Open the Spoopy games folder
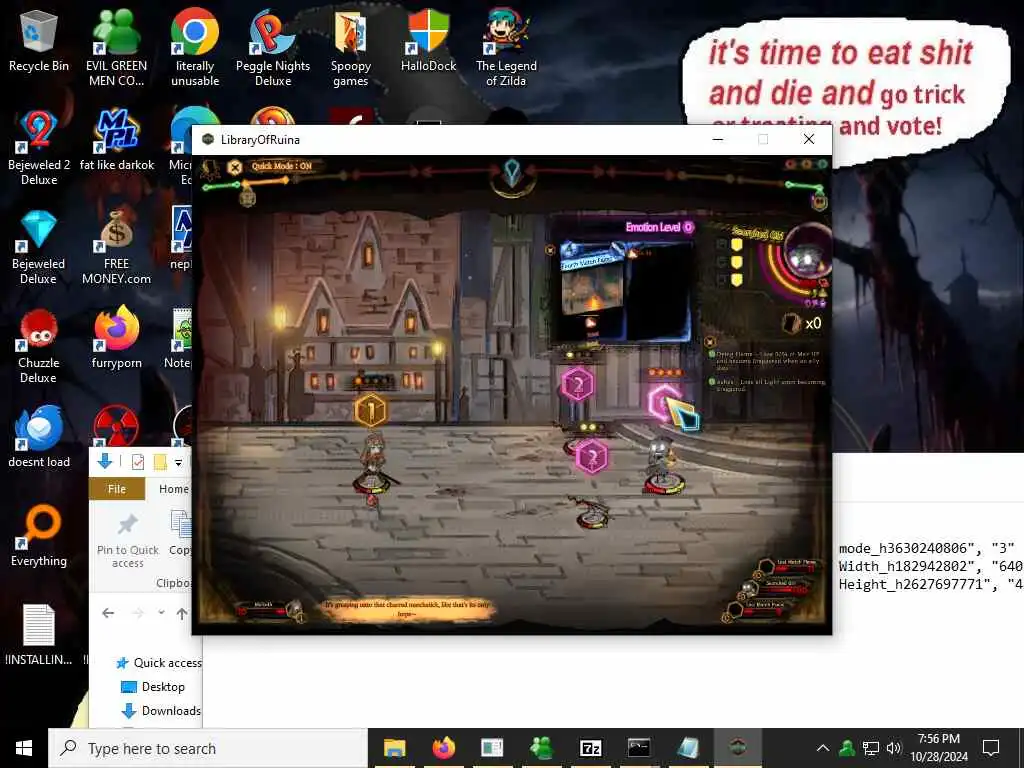 point(351,47)
